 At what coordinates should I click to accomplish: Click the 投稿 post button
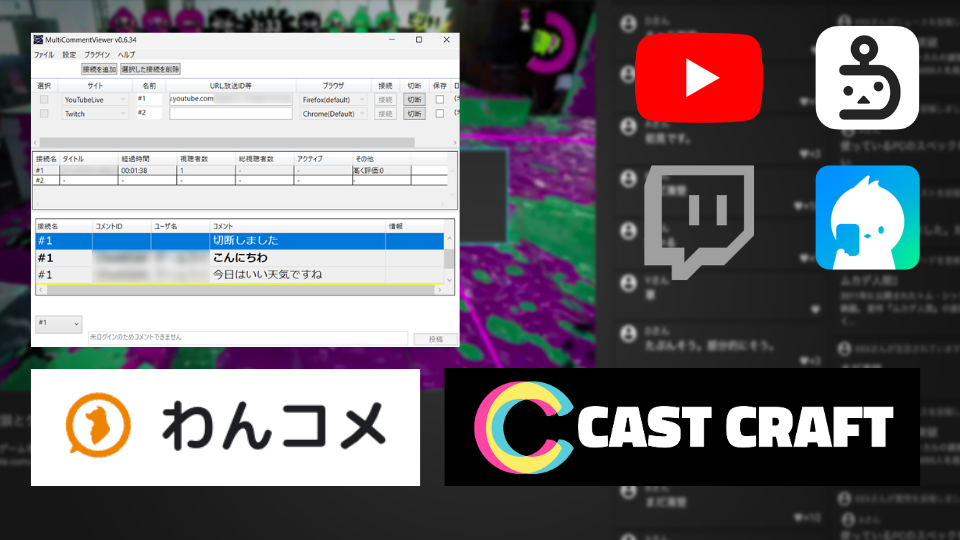435,339
